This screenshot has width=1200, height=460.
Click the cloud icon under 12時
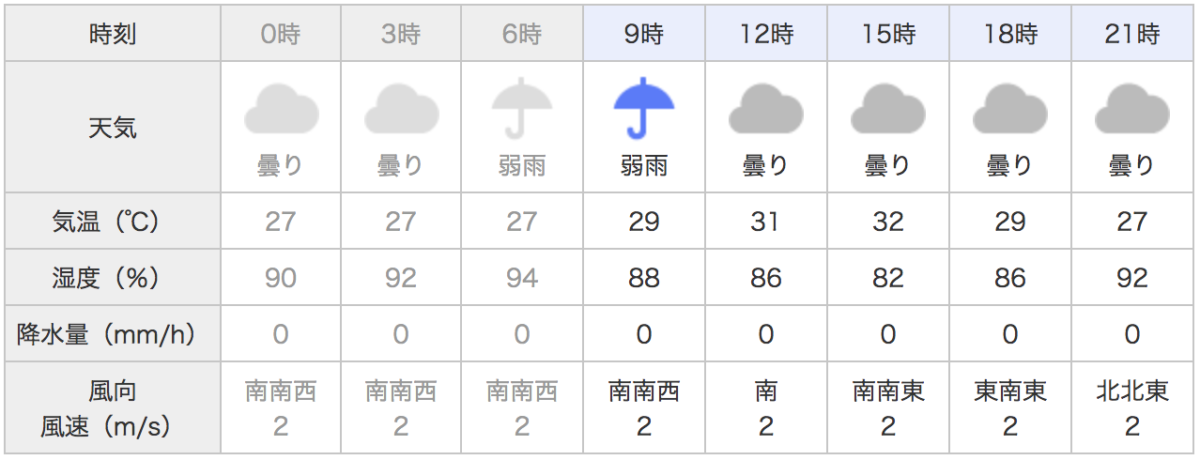pyautogui.click(x=766, y=109)
